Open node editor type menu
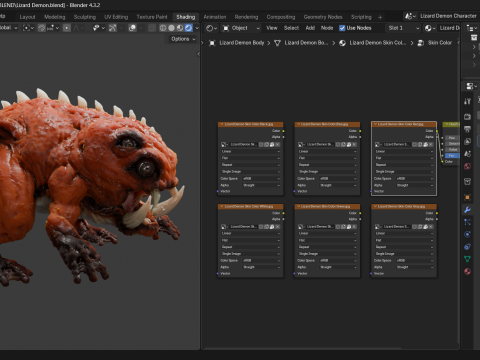This screenshot has height=360, width=480. point(211,28)
